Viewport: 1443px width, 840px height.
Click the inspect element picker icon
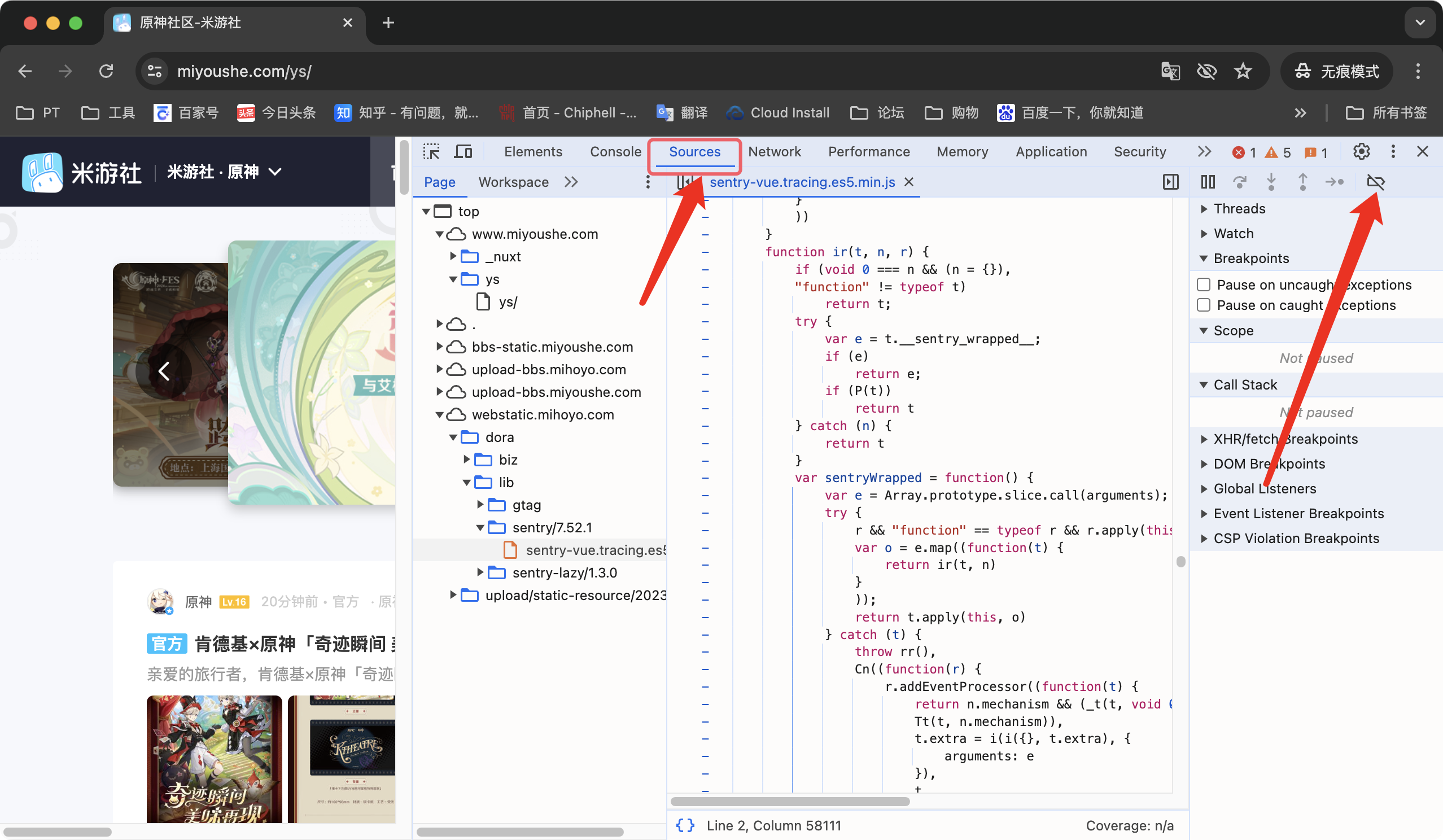click(431, 152)
